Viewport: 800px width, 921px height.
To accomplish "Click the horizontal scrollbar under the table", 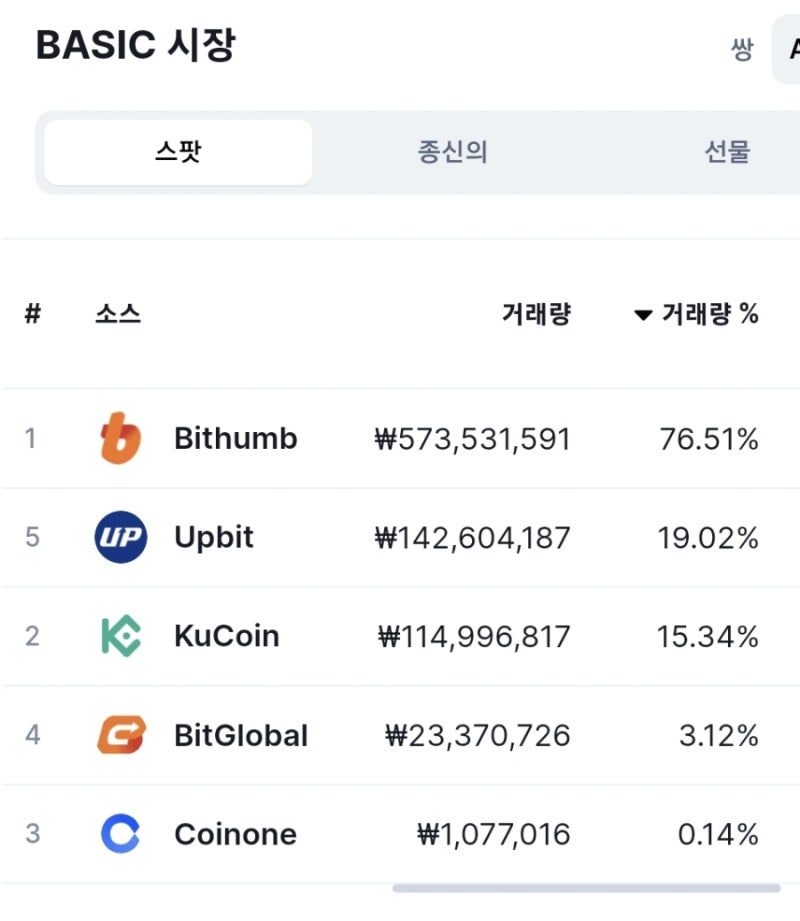I will [586, 888].
